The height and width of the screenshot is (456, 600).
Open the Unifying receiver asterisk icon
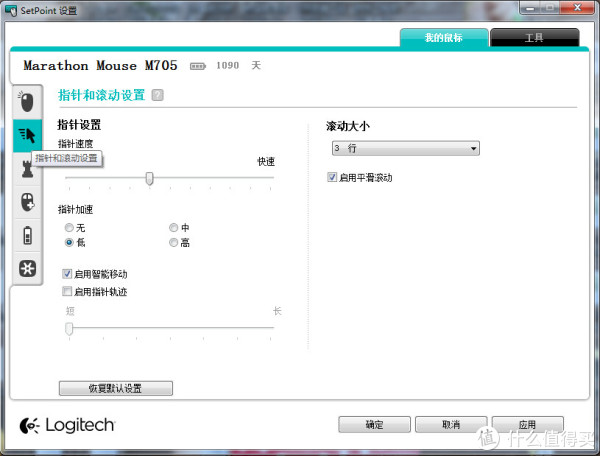(27, 269)
